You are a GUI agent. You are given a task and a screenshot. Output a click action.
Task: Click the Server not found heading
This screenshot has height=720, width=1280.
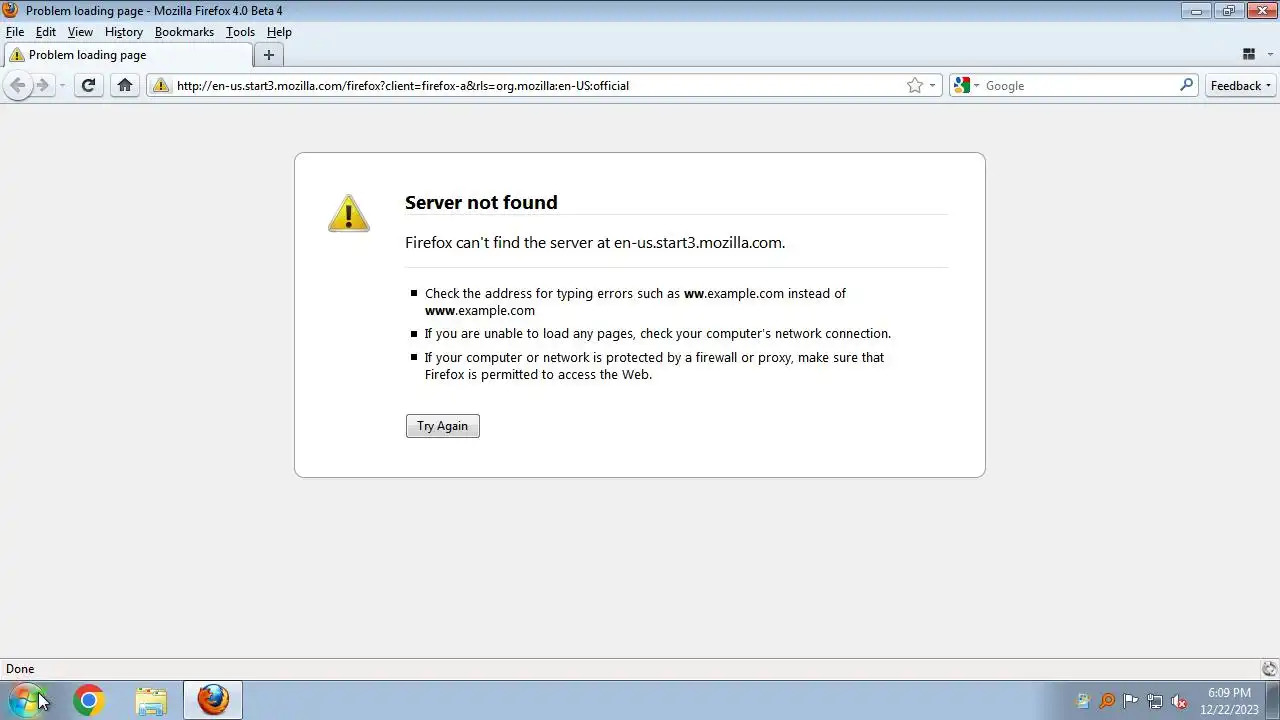pyautogui.click(x=481, y=202)
